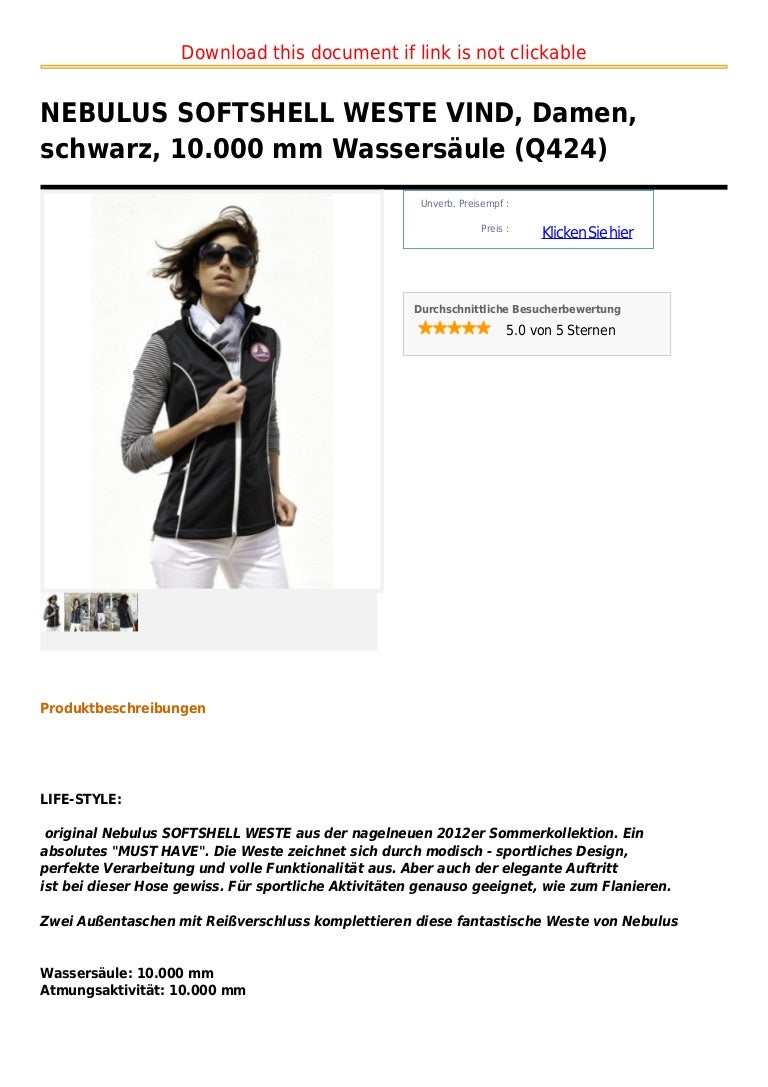Follow the 'Klicken Sie hier' price link
Screen dimensions: 768x1087
click(587, 232)
